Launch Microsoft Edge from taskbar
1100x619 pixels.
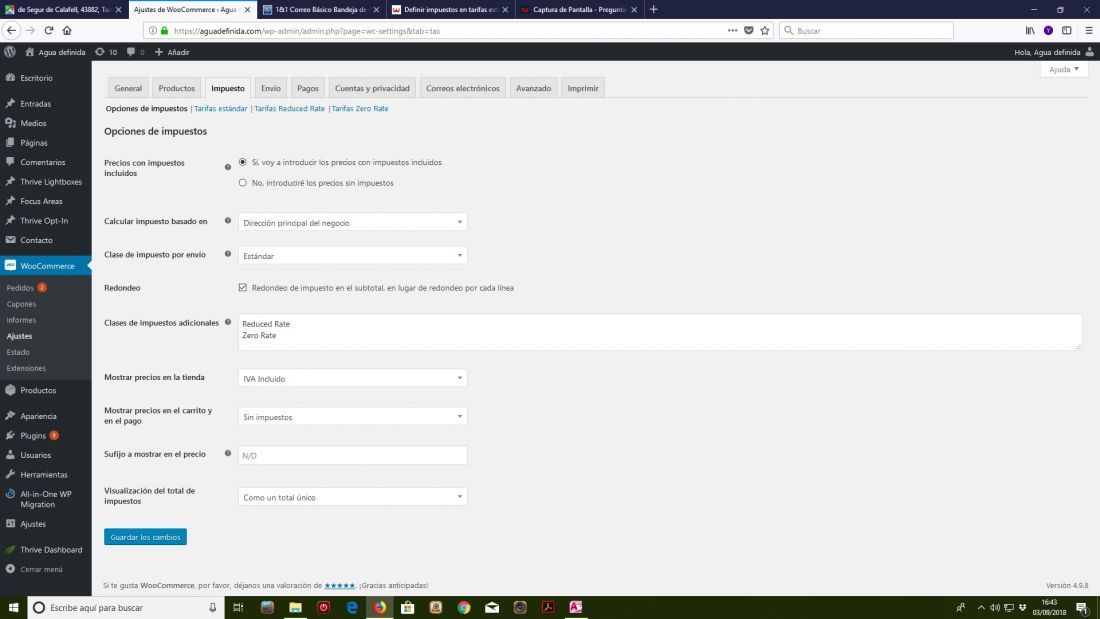coord(351,607)
